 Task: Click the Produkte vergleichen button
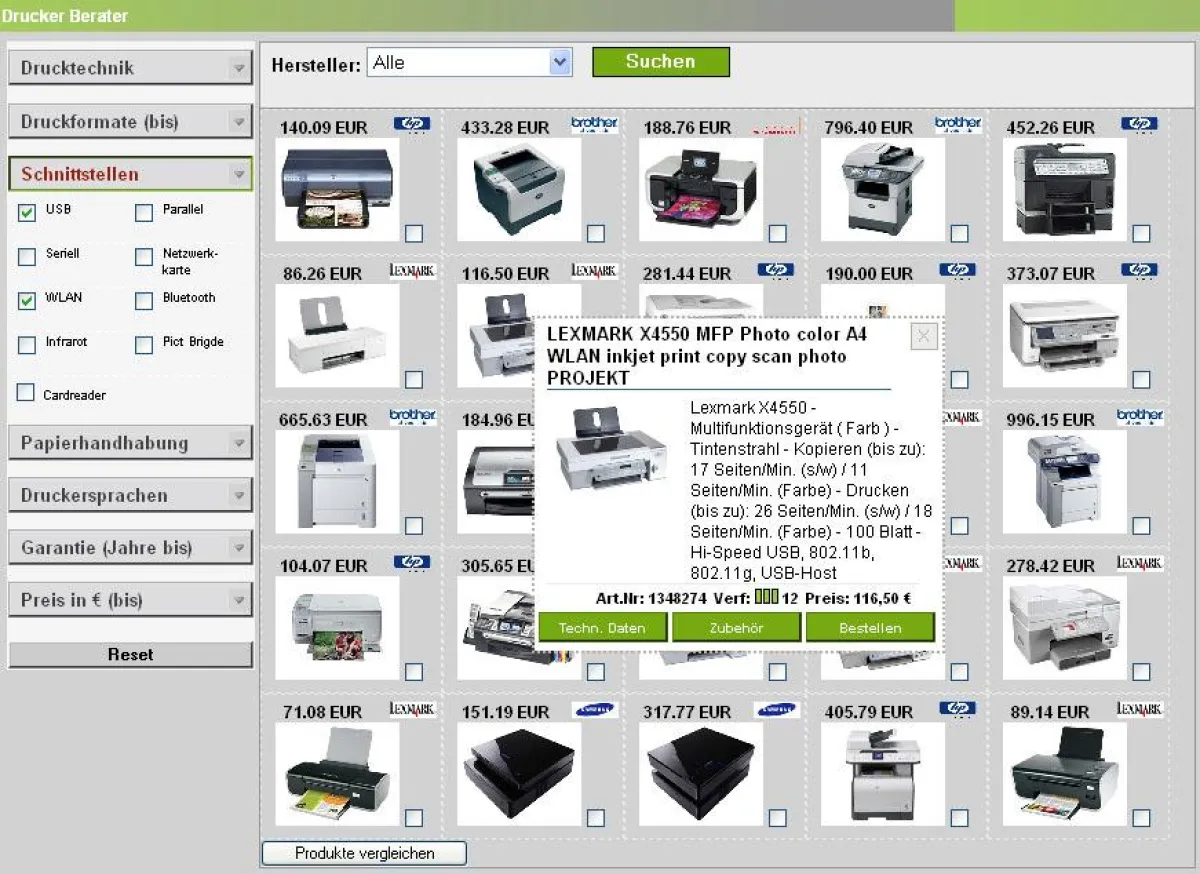364,853
